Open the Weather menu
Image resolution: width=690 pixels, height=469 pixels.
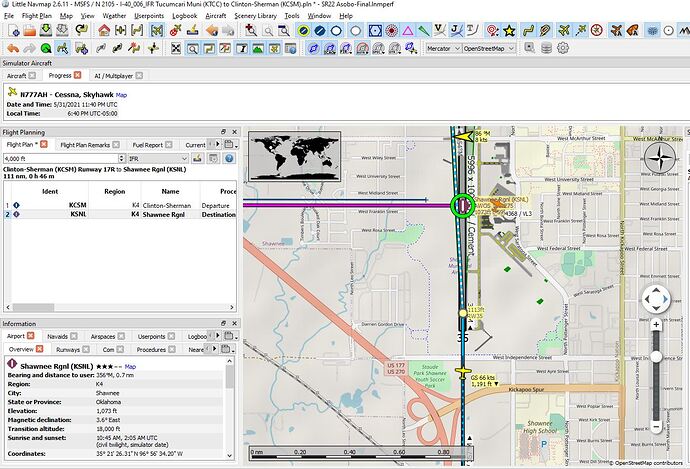tap(114, 15)
